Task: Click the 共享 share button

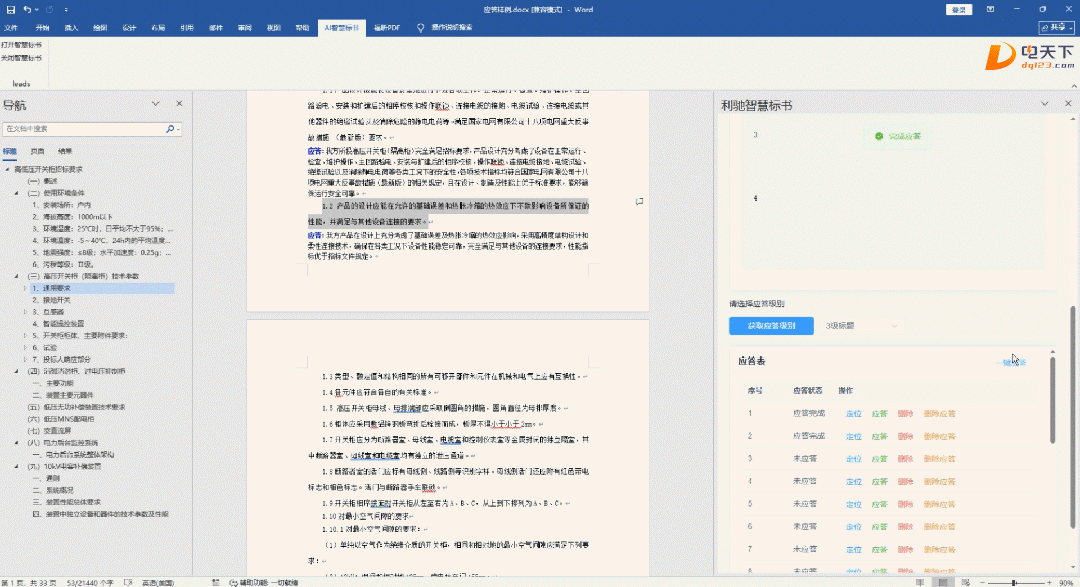Action: pos(1056,28)
